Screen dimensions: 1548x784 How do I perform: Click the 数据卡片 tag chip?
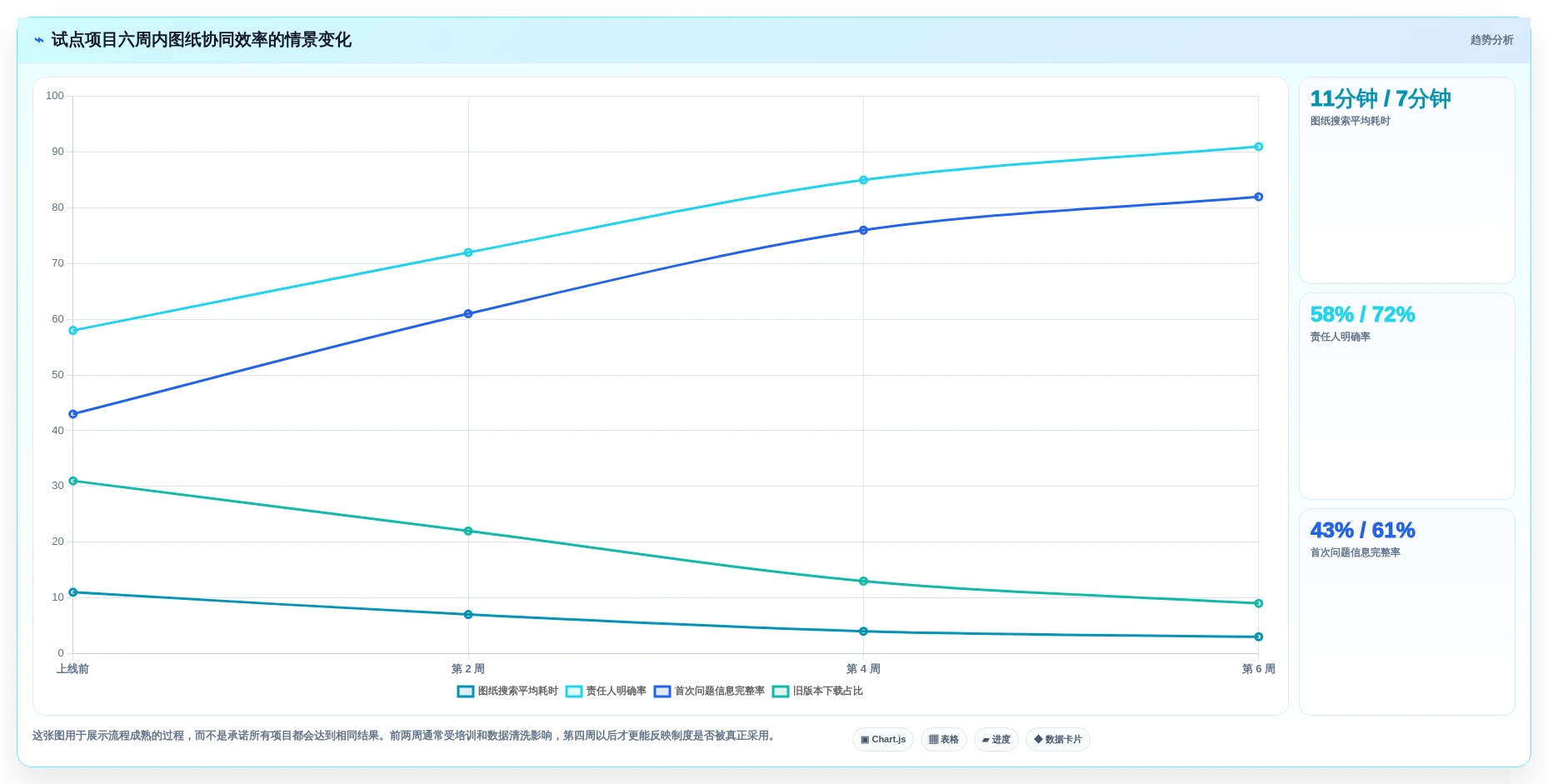(x=1058, y=740)
